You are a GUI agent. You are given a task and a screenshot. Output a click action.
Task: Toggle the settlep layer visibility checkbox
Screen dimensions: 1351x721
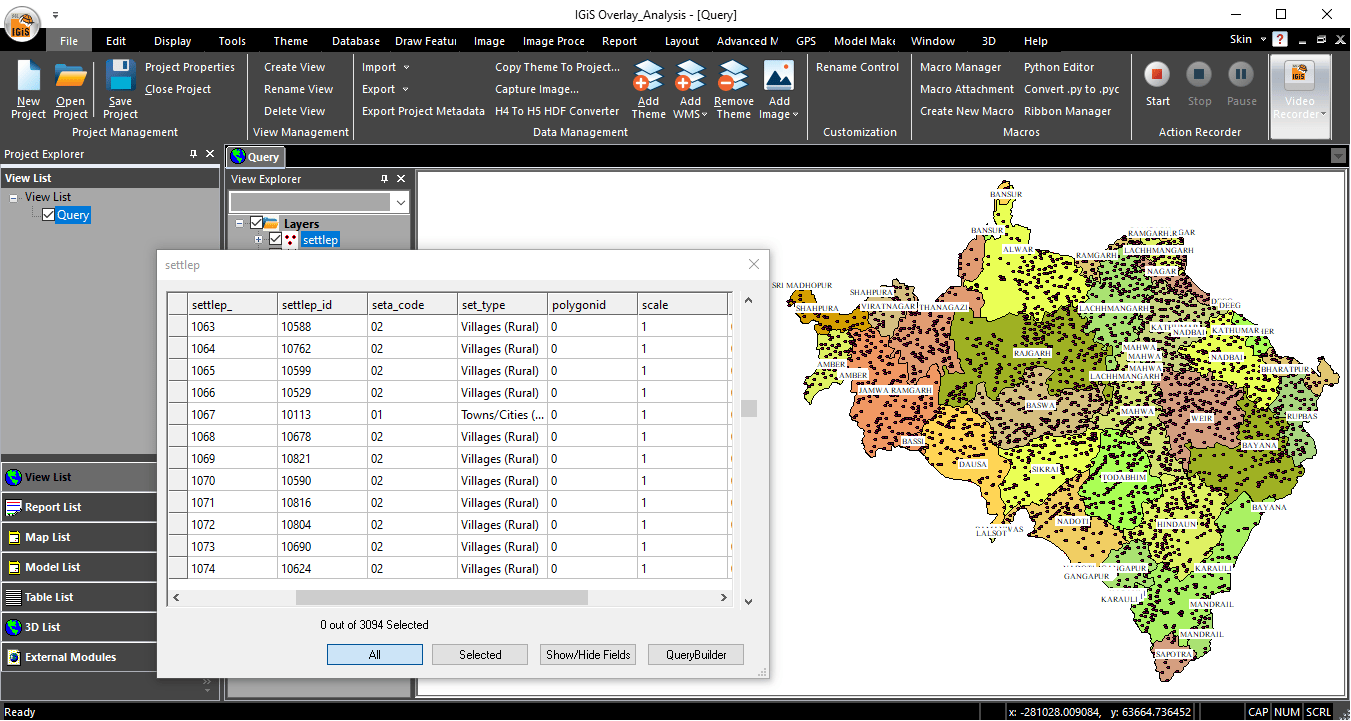click(275, 239)
